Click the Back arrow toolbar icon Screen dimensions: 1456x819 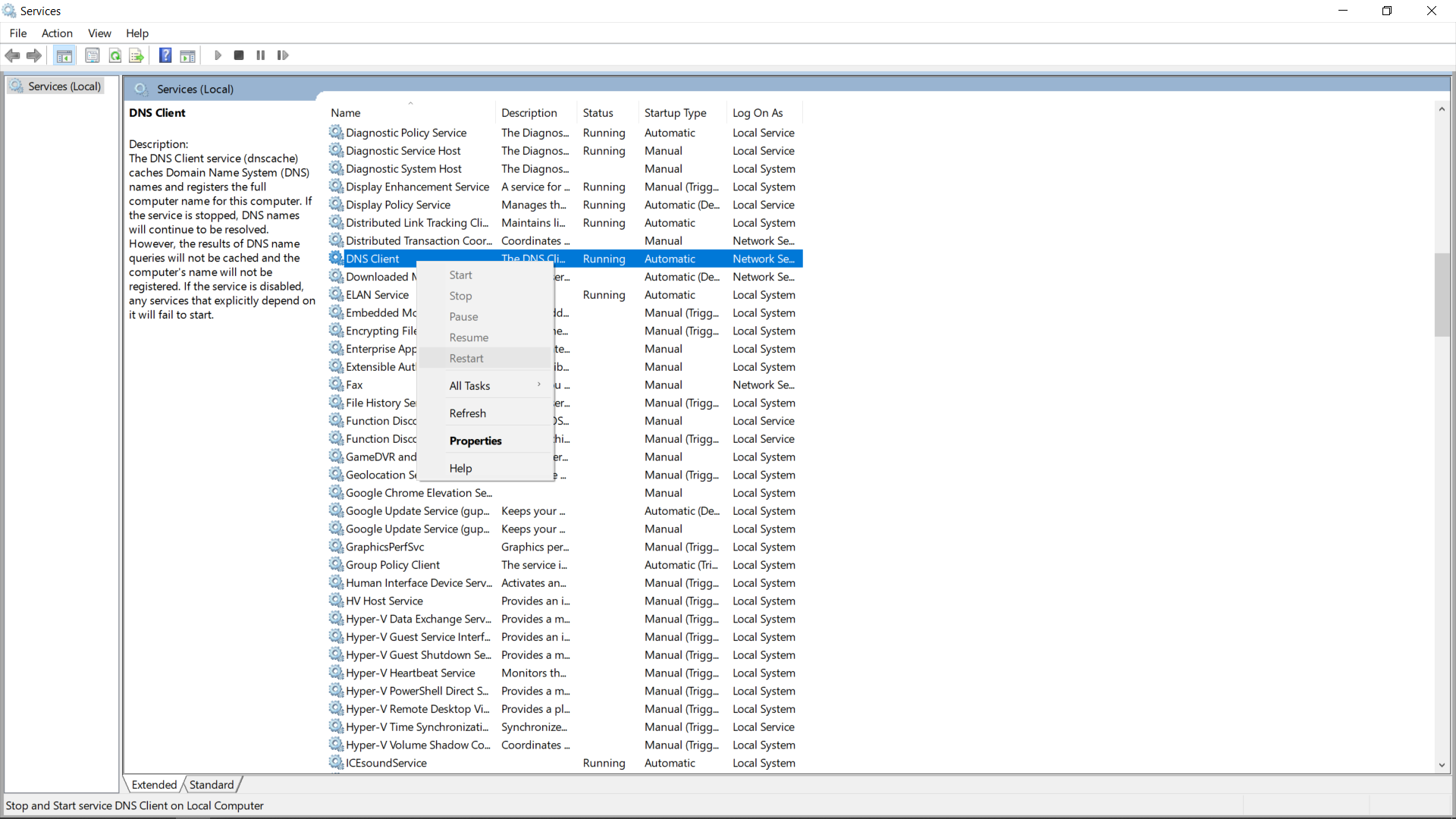click(12, 55)
